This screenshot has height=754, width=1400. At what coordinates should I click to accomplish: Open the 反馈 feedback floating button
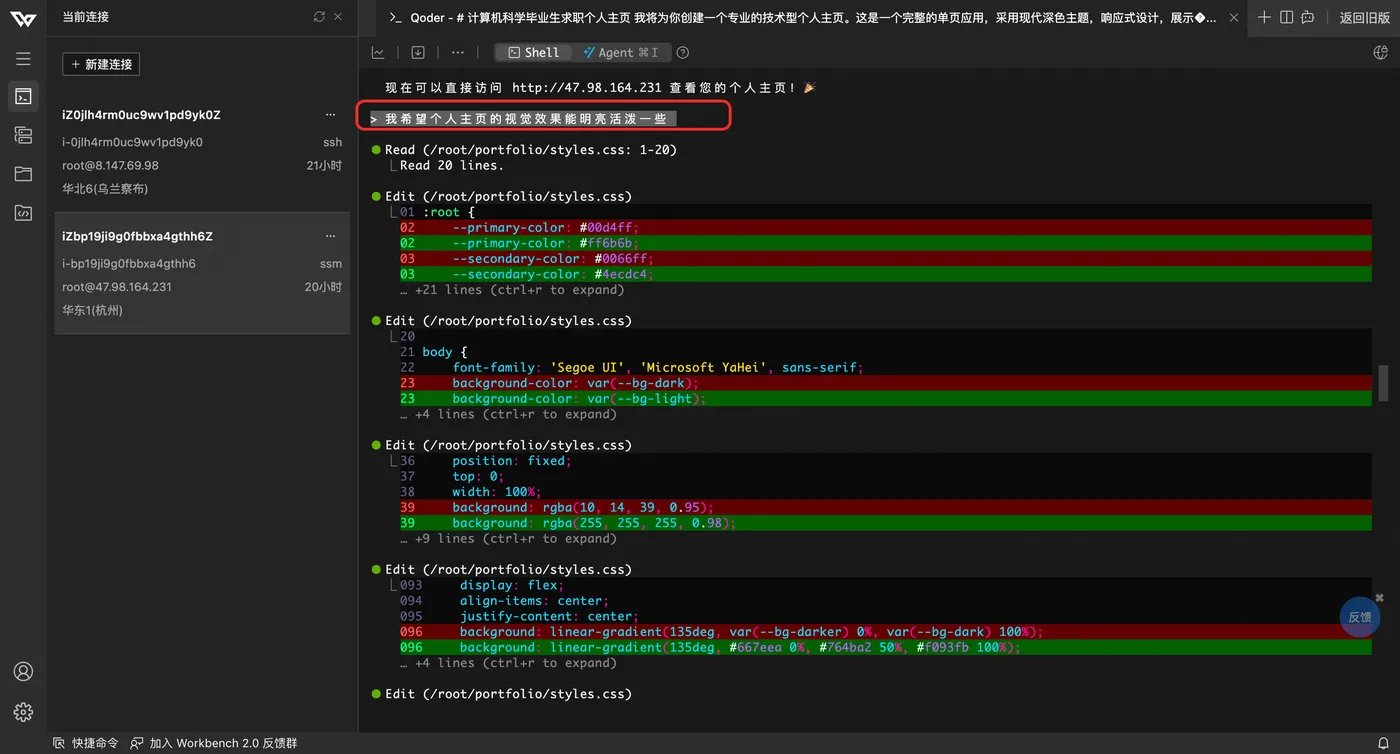1360,617
